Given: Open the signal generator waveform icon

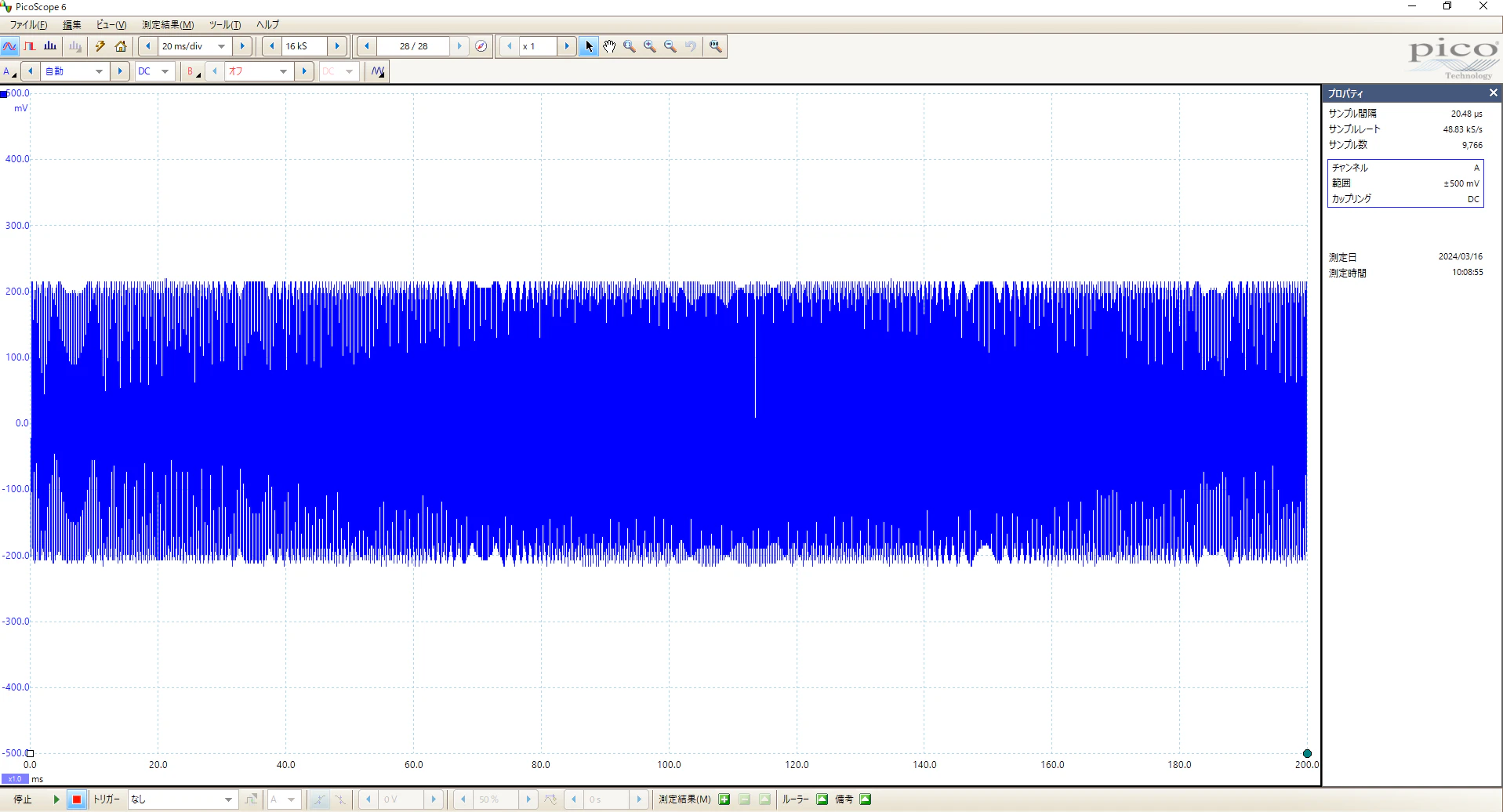Looking at the screenshot, I should pos(378,71).
